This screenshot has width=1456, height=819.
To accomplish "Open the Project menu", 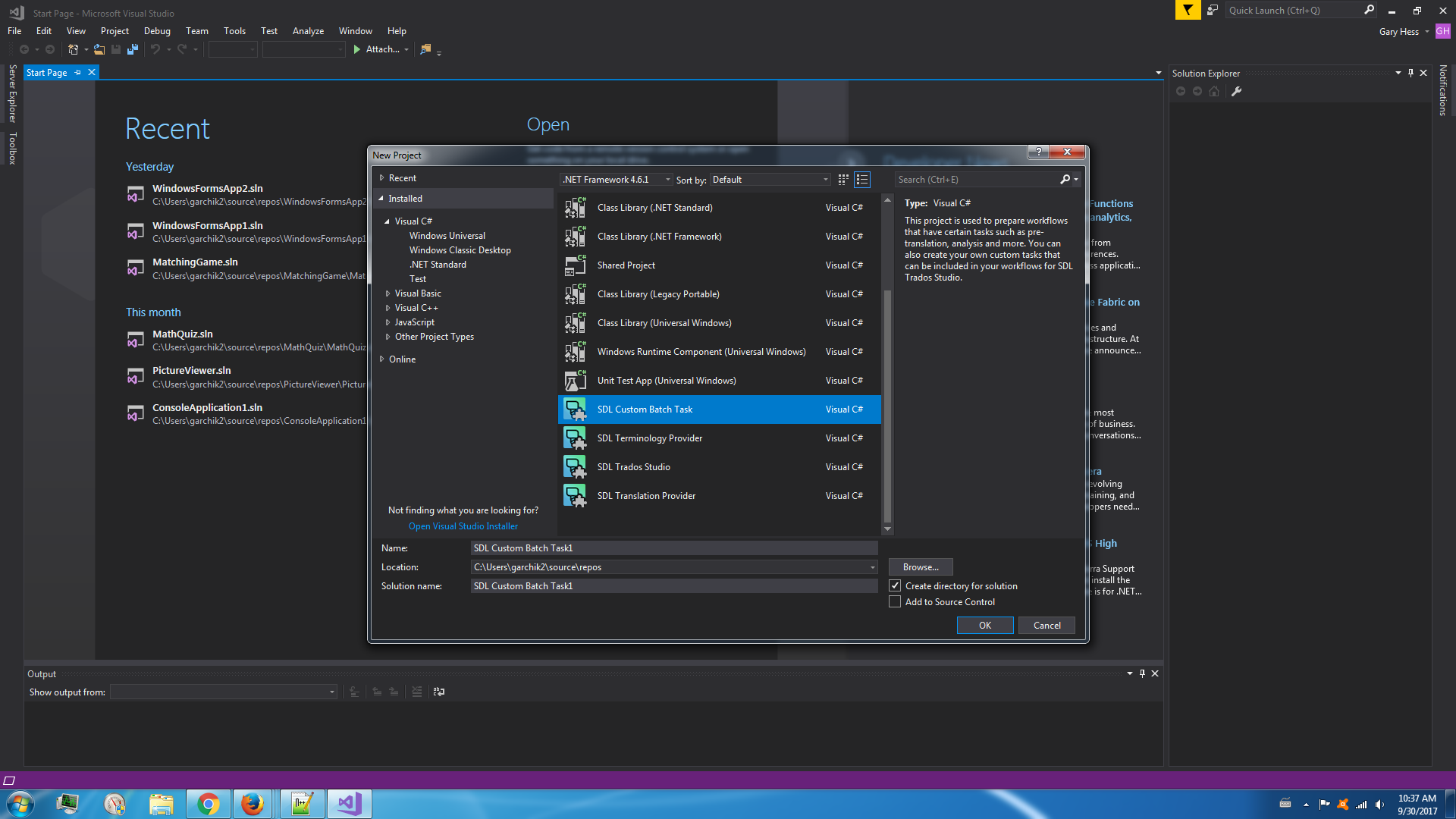I will coord(115,31).
